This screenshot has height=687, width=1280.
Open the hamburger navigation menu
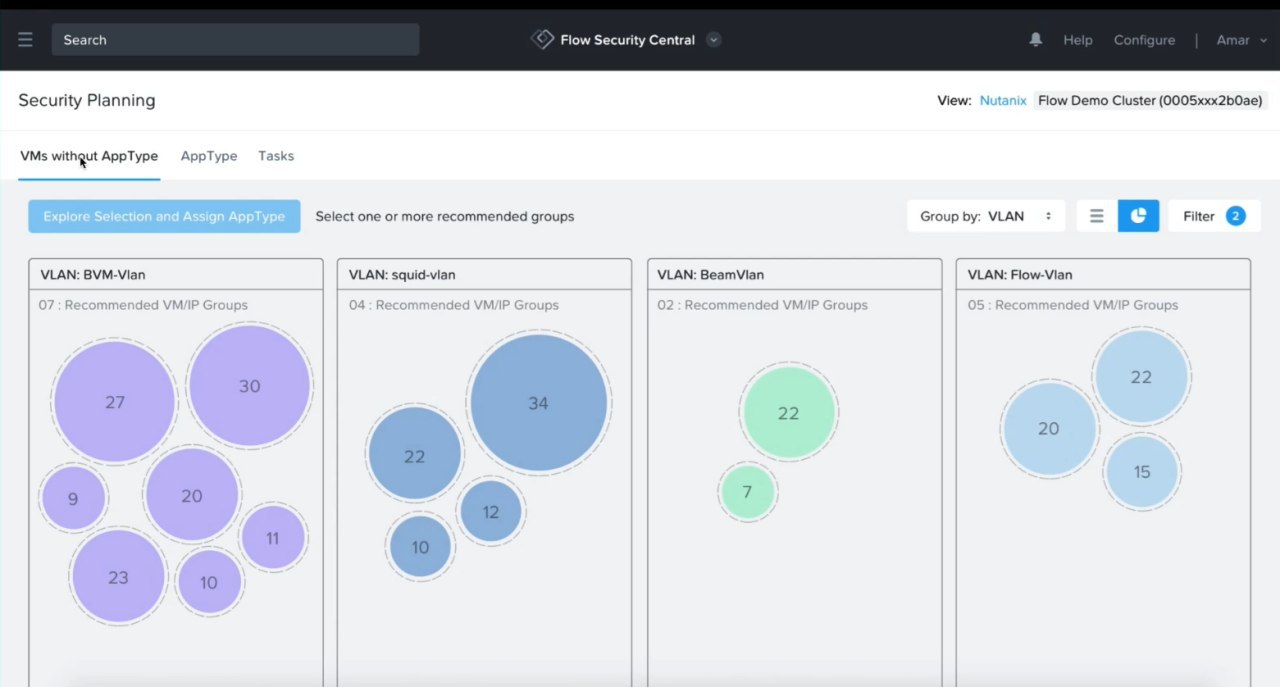pyautogui.click(x=25, y=40)
